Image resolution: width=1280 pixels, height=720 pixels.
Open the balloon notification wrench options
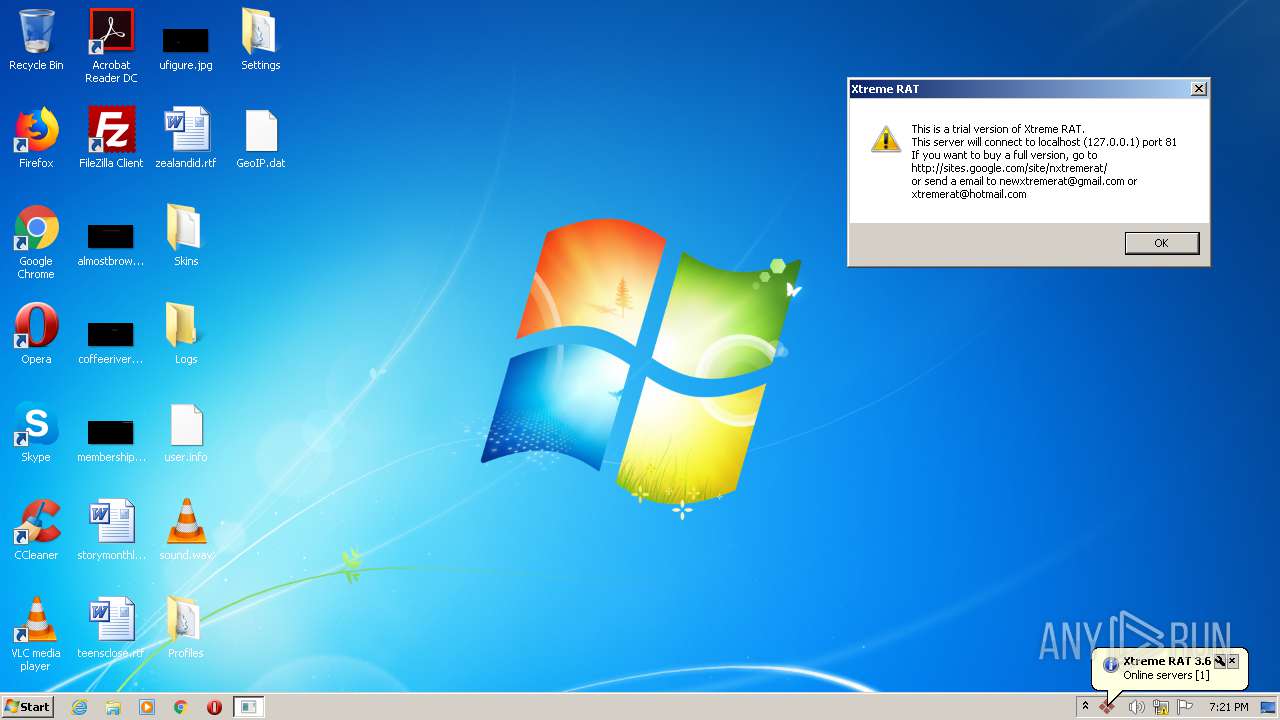[x=1219, y=661]
